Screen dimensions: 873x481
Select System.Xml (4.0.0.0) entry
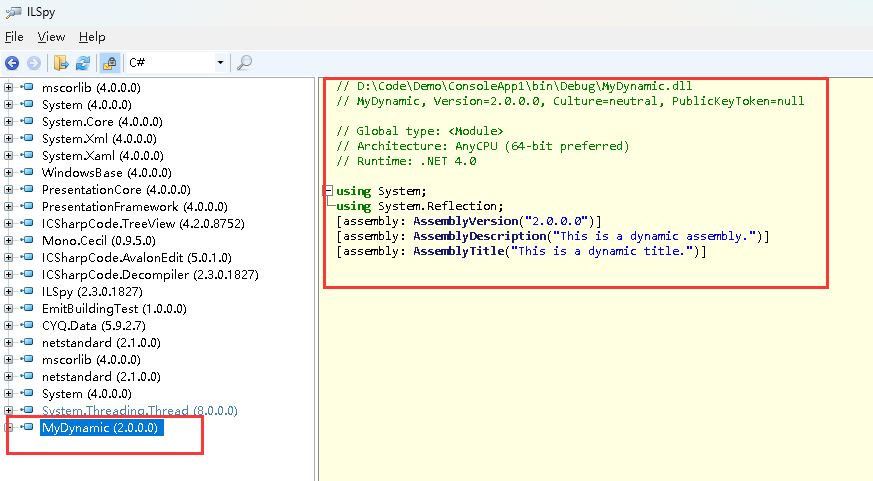[99, 139]
